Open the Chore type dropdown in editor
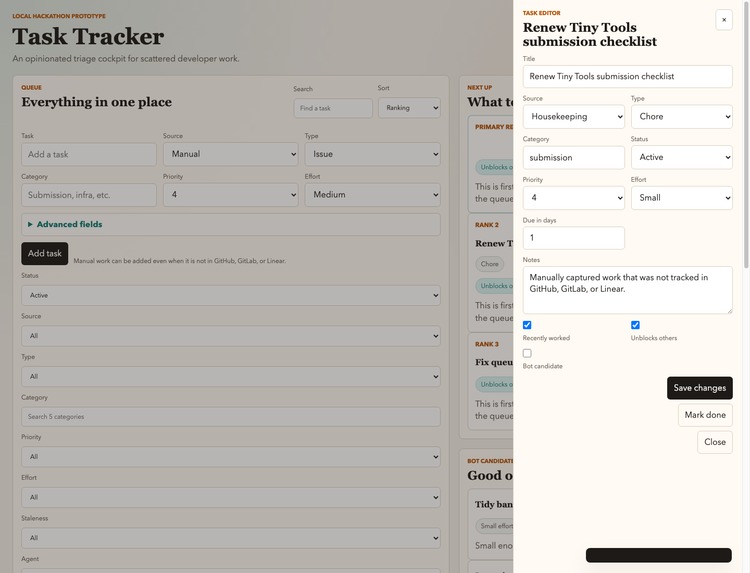This screenshot has height=573, width=750. tap(682, 117)
